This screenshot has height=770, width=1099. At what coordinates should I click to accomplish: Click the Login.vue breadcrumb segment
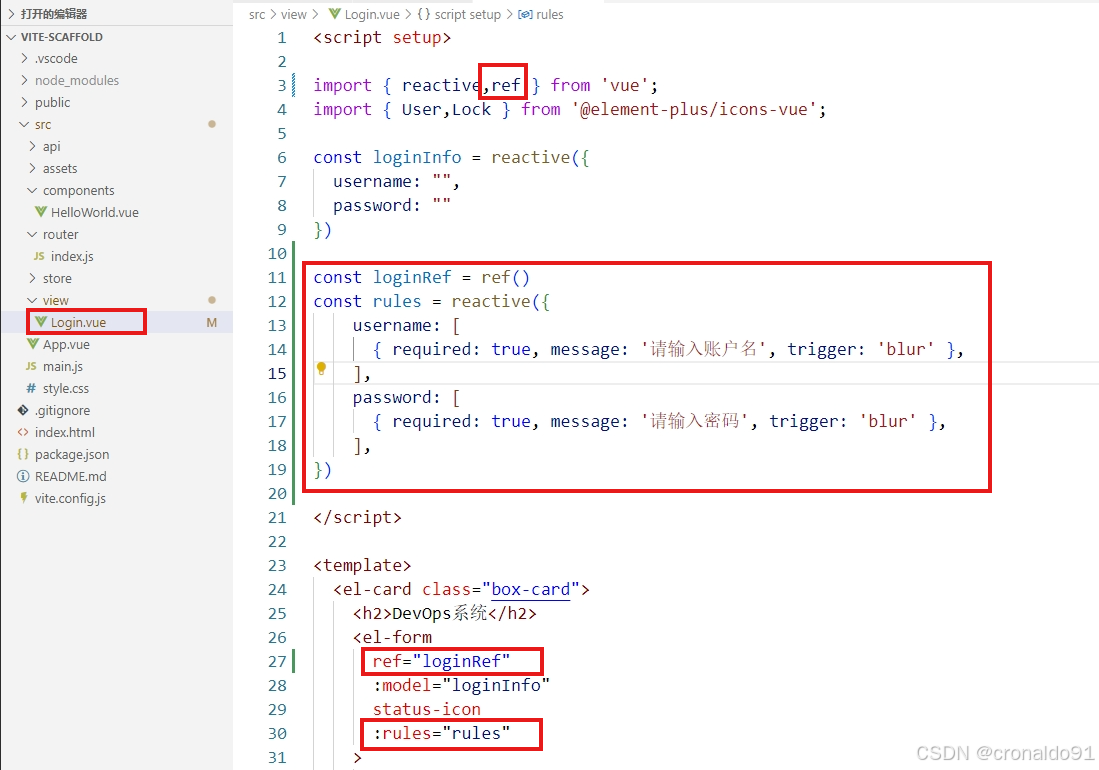coord(372,14)
